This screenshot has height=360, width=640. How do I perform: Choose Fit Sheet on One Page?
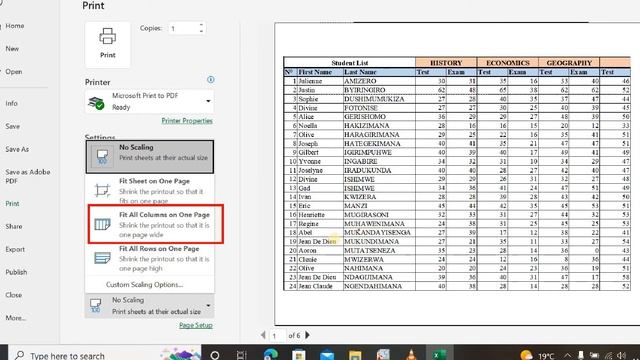point(150,191)
